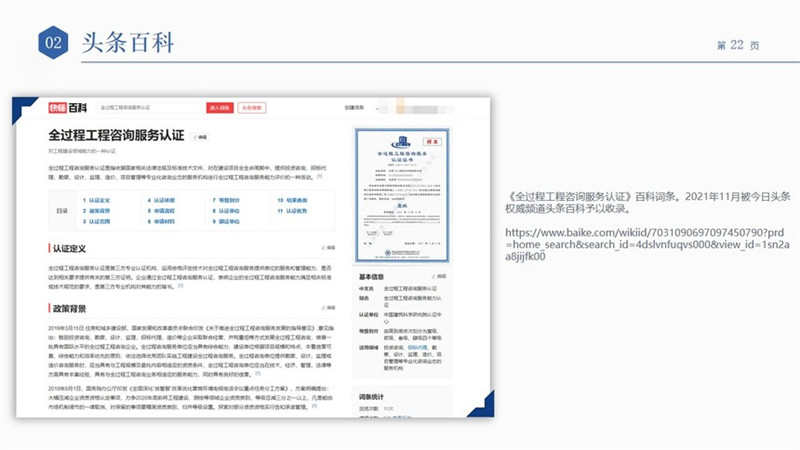The width and height of the screenshot is (800, 450).
Task: Open contents entry number 5
Action: [161, 211]
